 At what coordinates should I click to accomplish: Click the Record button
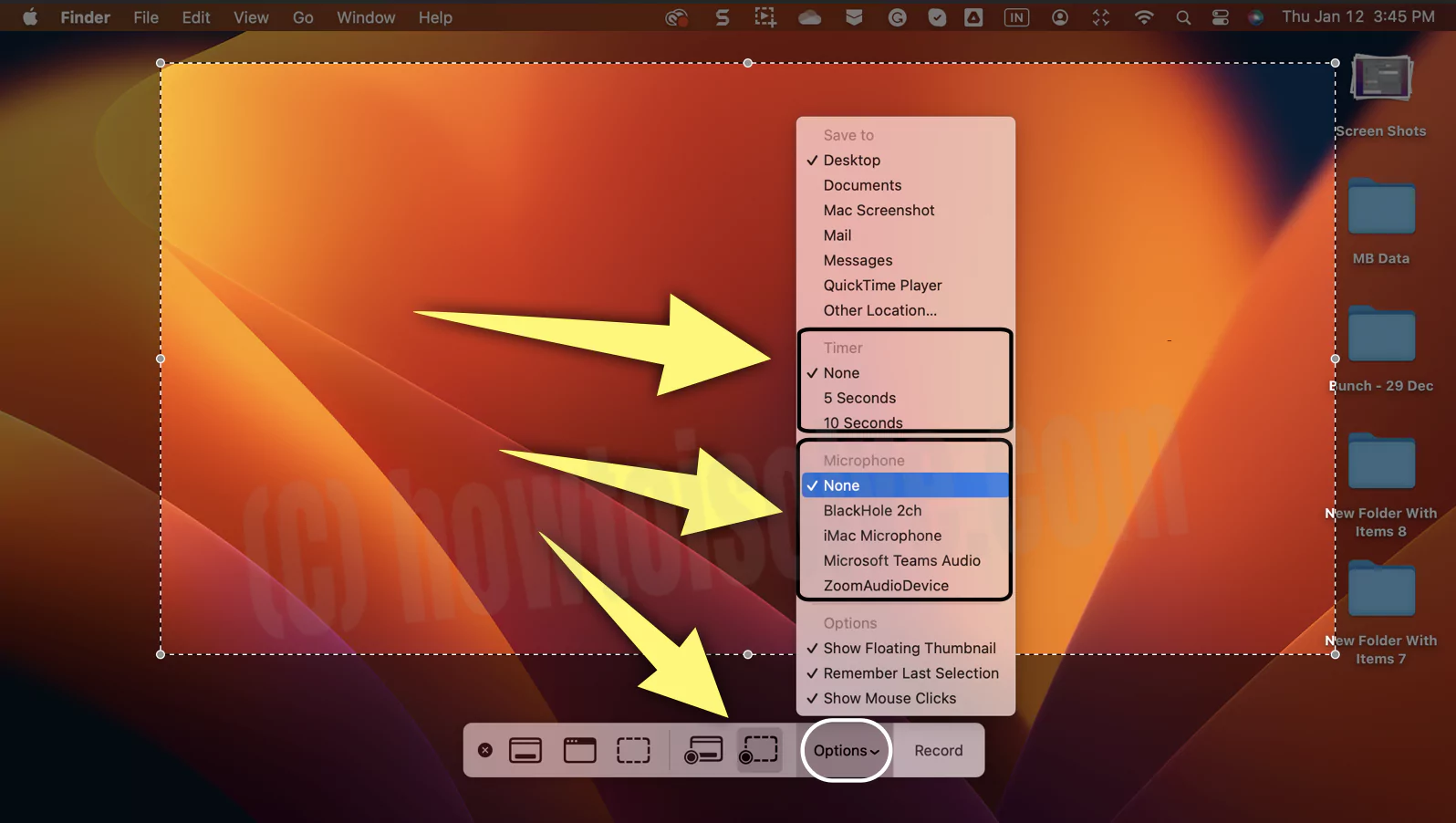pyautogui.click(x=939, y=750)
